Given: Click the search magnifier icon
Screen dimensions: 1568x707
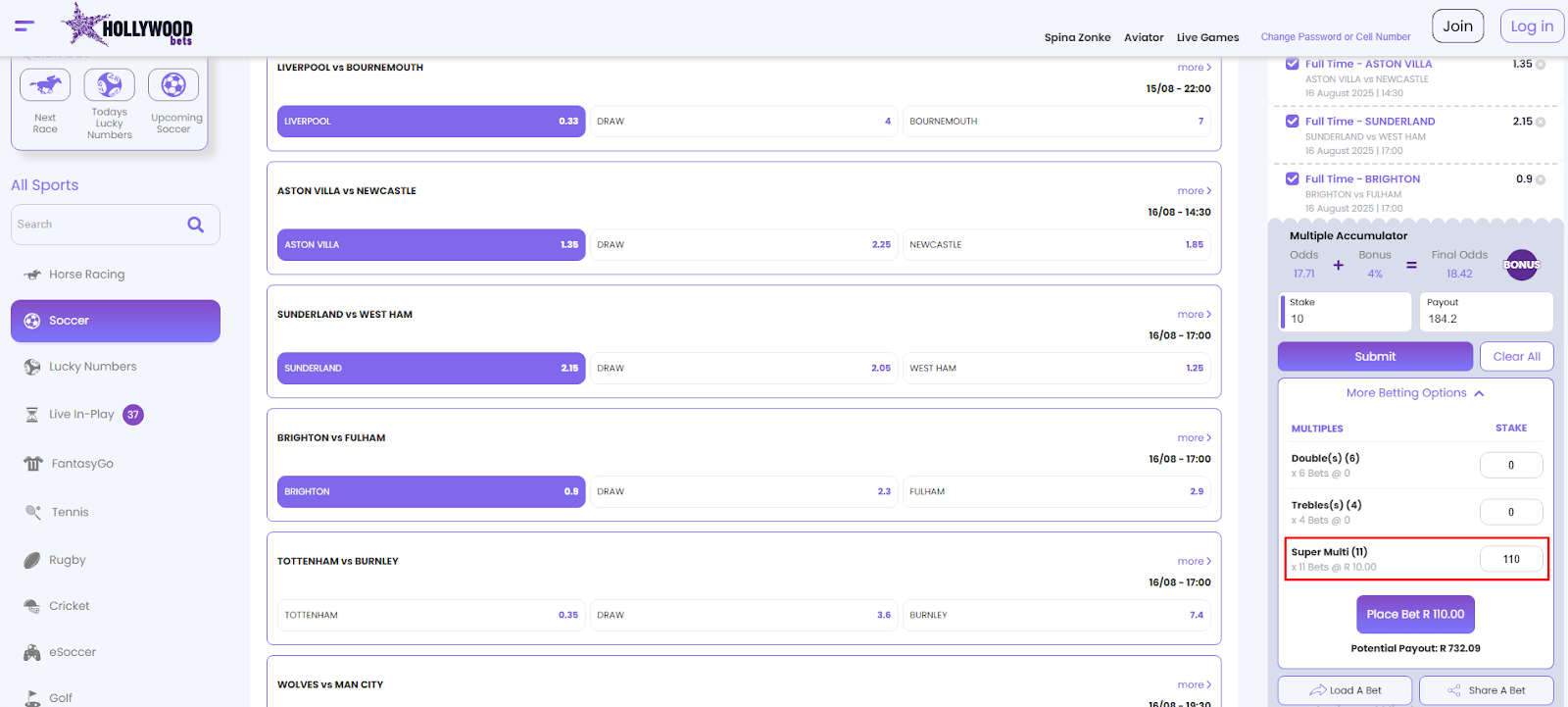Looking at the screenshot, I should point(196,225).
